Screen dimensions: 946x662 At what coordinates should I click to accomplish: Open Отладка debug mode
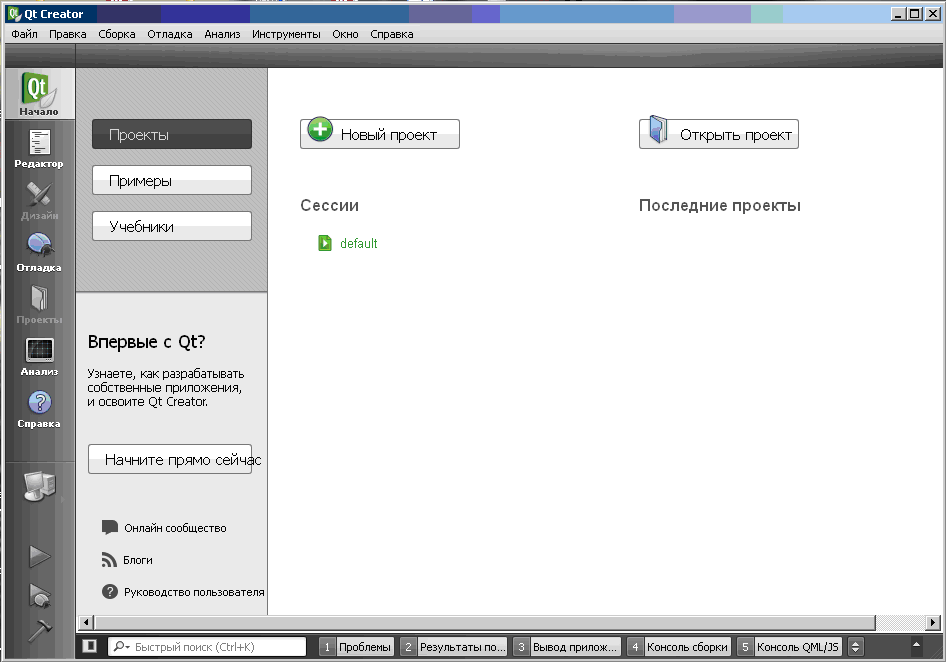[x=39, y=253]
